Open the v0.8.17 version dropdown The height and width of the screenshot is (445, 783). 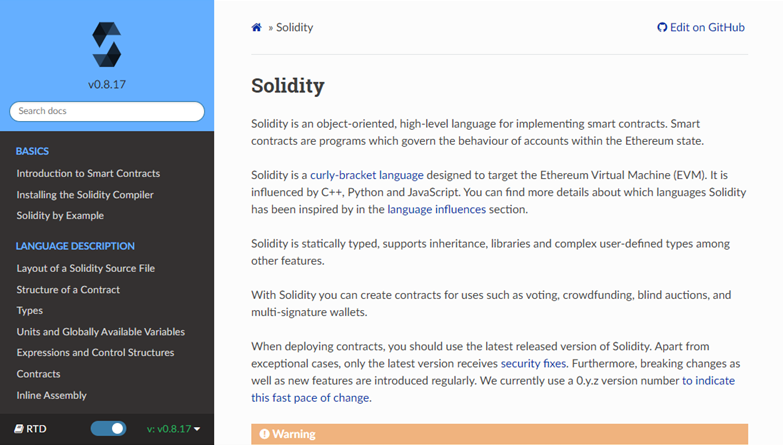pos(174,429)
